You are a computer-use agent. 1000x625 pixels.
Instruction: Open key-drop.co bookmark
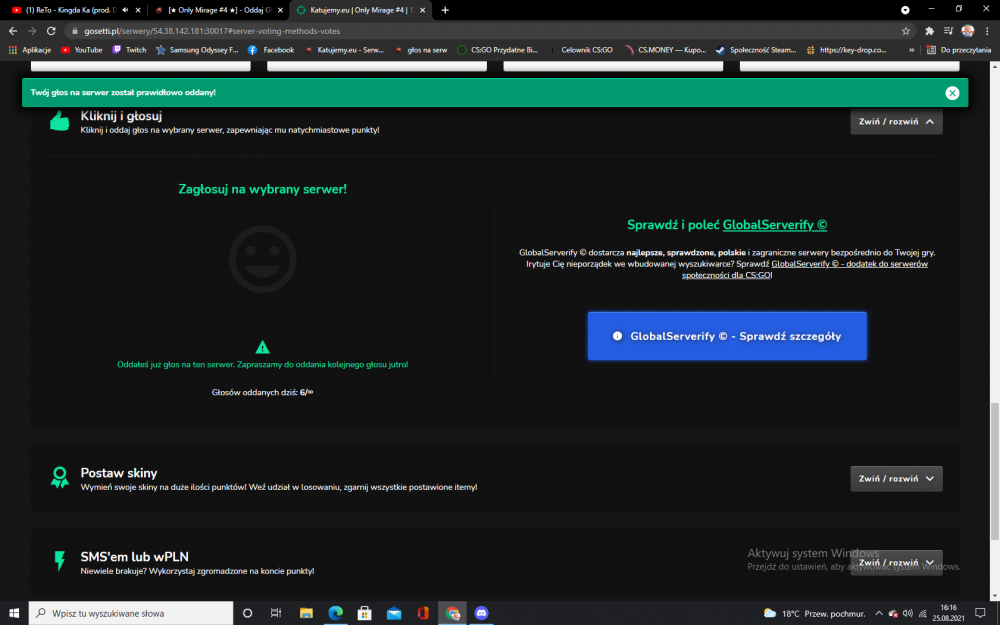(847, 50)
